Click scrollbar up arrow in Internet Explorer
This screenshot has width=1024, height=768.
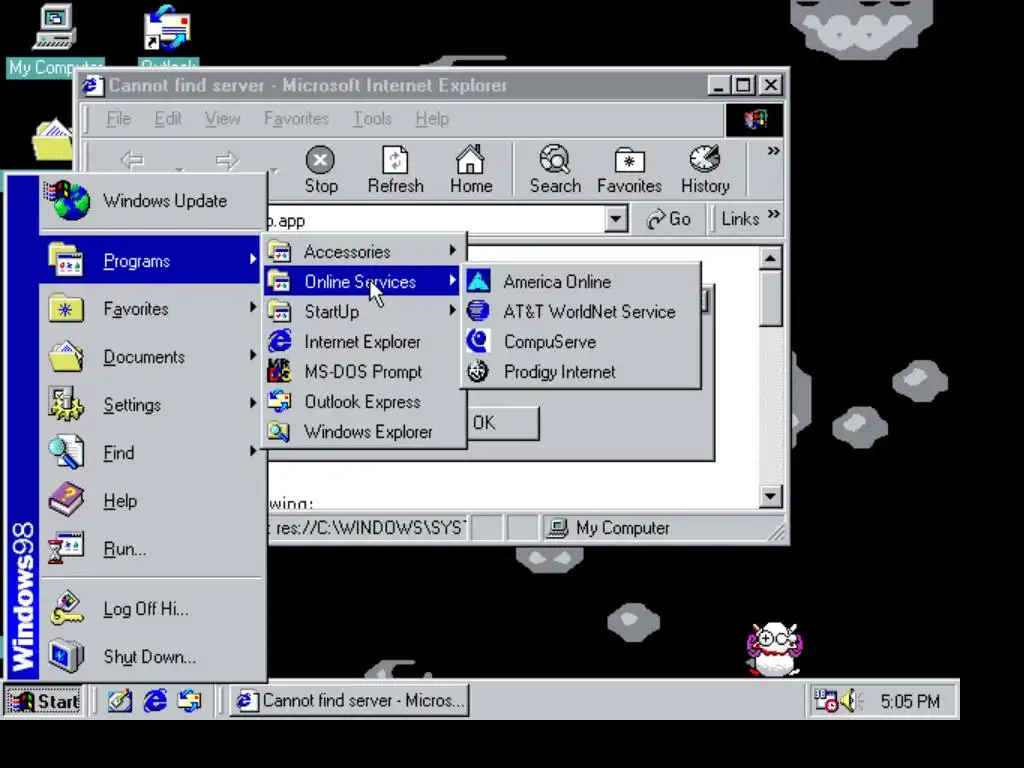pyautogui.click(x=771, y=259)
